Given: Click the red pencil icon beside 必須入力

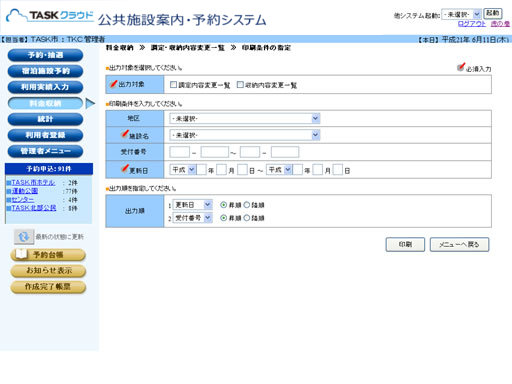Looking at the screenshot, I should [x=461, y=67].
